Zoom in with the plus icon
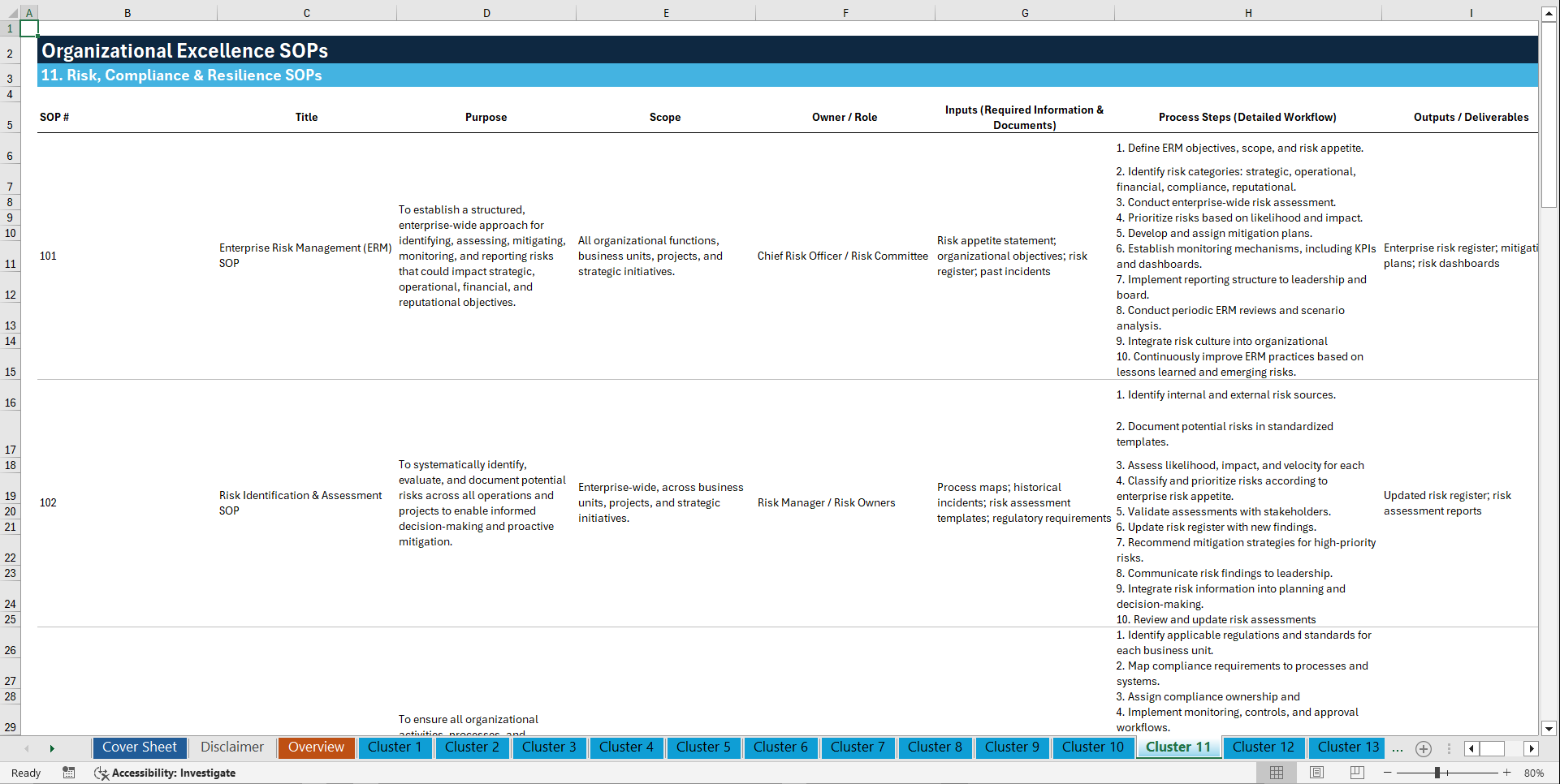The height and width of the screenshot is (784, 1560). [1508, 773]
